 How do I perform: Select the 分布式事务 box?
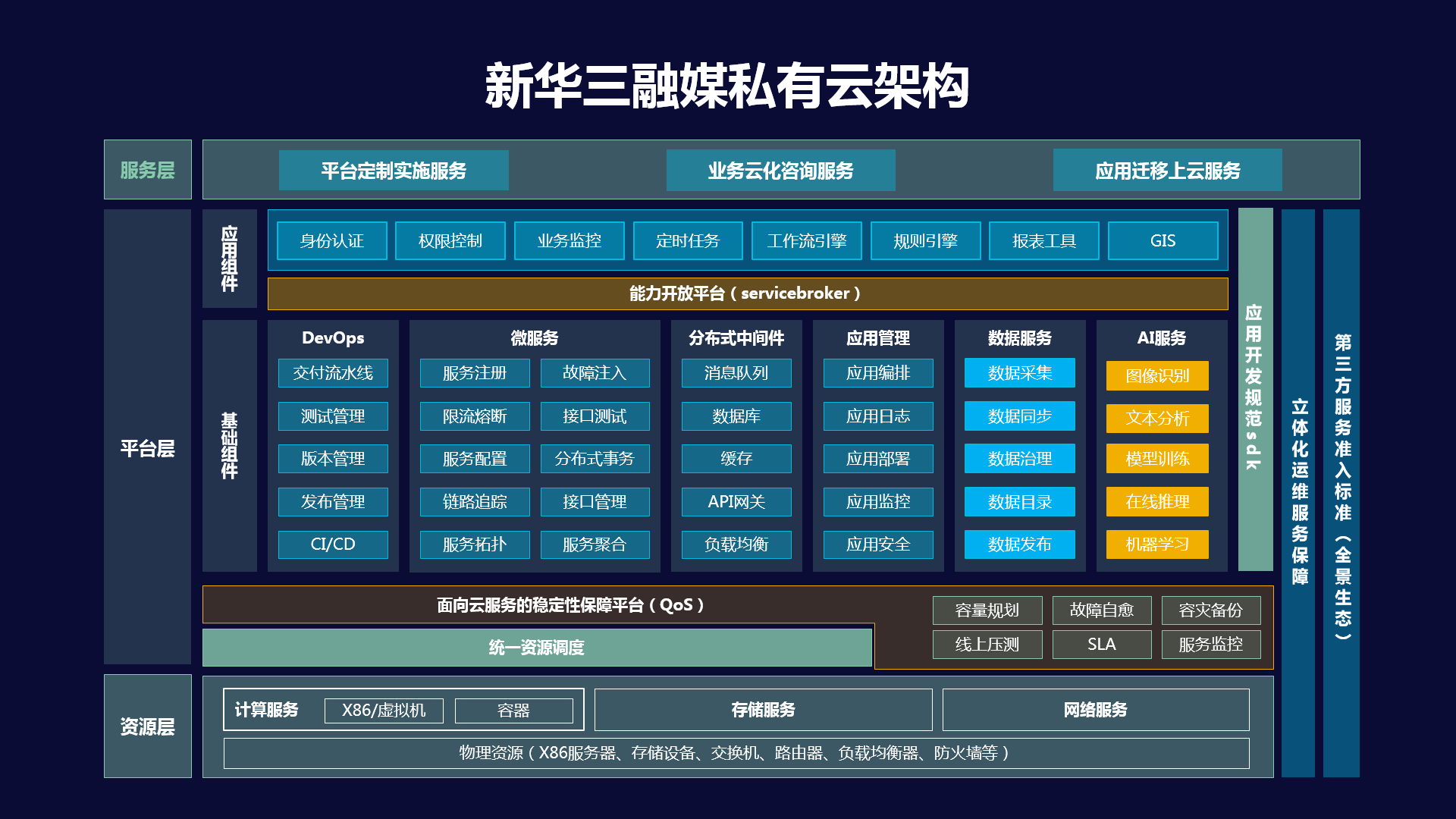click(595, 459)
